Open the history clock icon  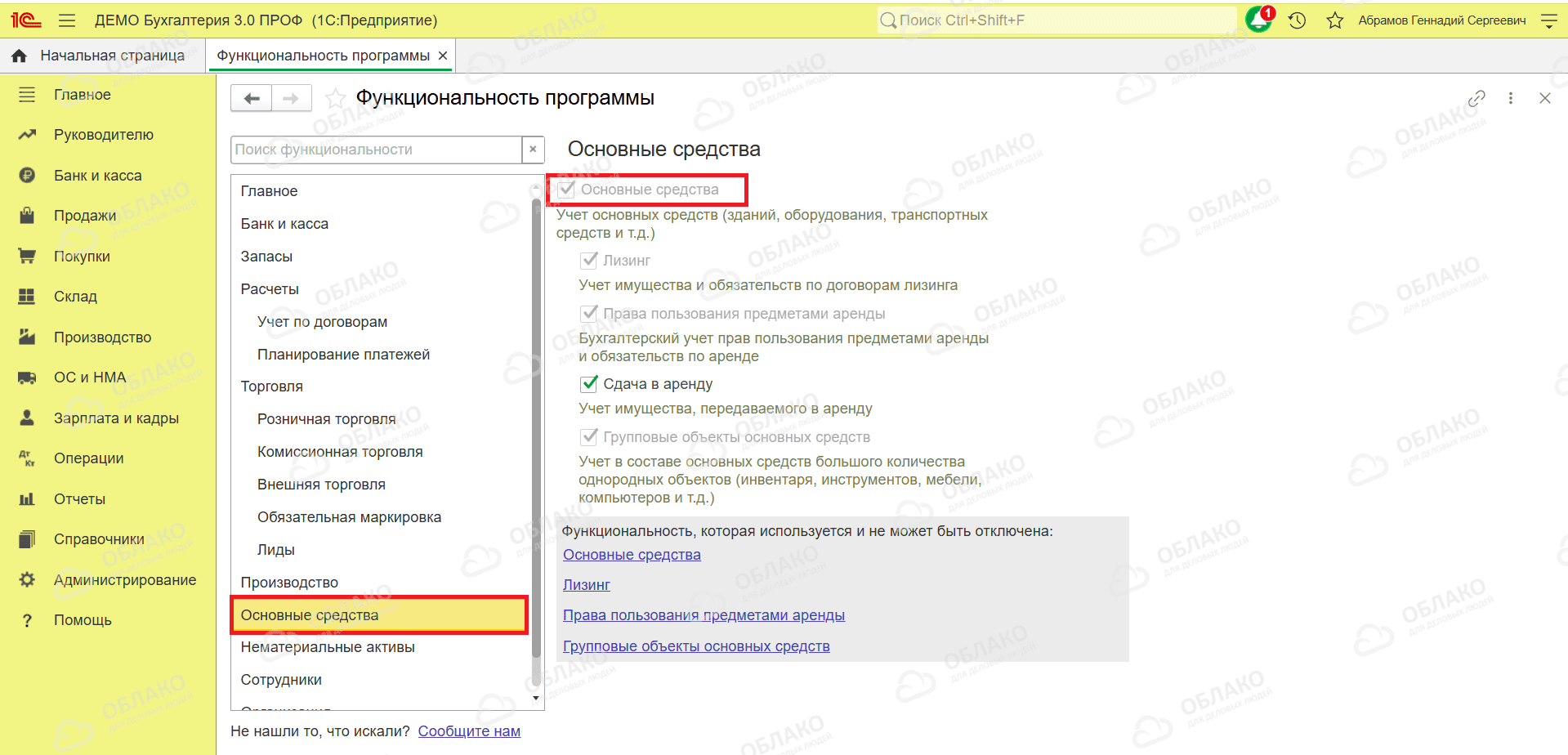tap(1297, 20)
